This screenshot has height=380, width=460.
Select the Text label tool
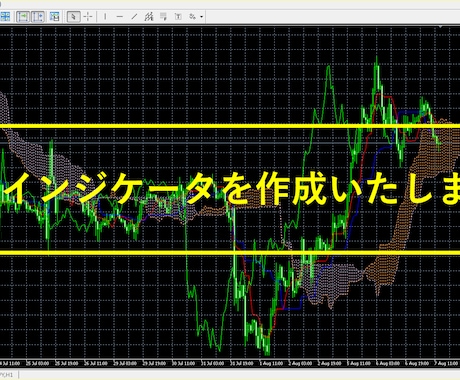coord(178,16)
